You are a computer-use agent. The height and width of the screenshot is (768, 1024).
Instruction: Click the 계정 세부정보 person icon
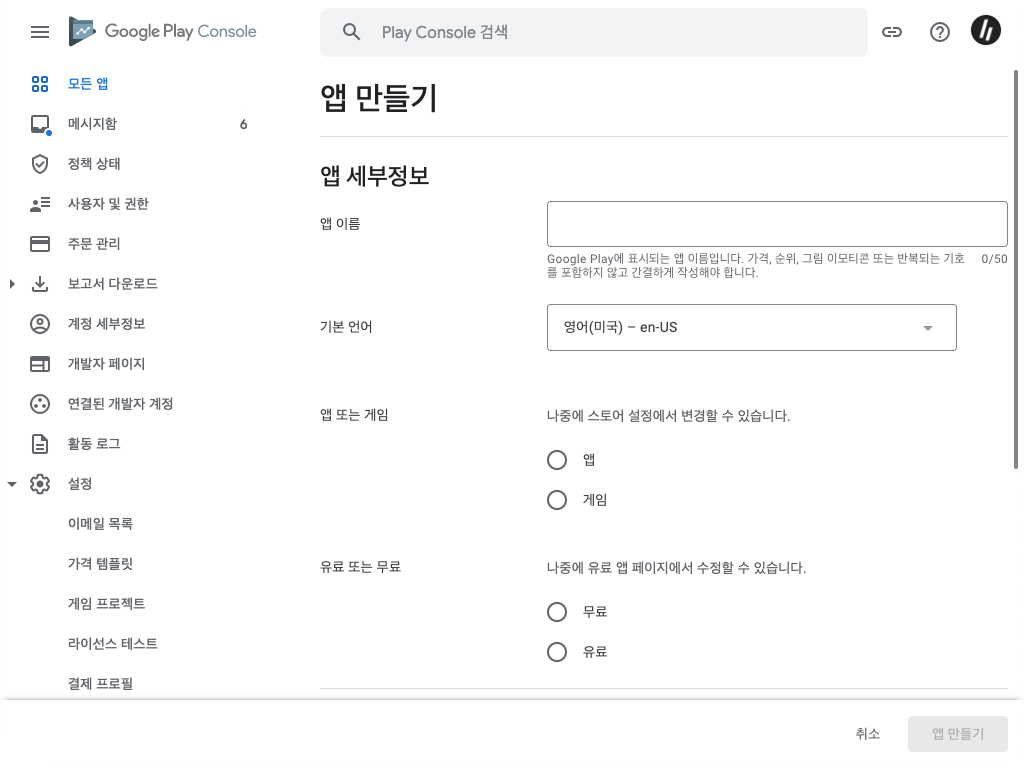[x=40, y=324]
